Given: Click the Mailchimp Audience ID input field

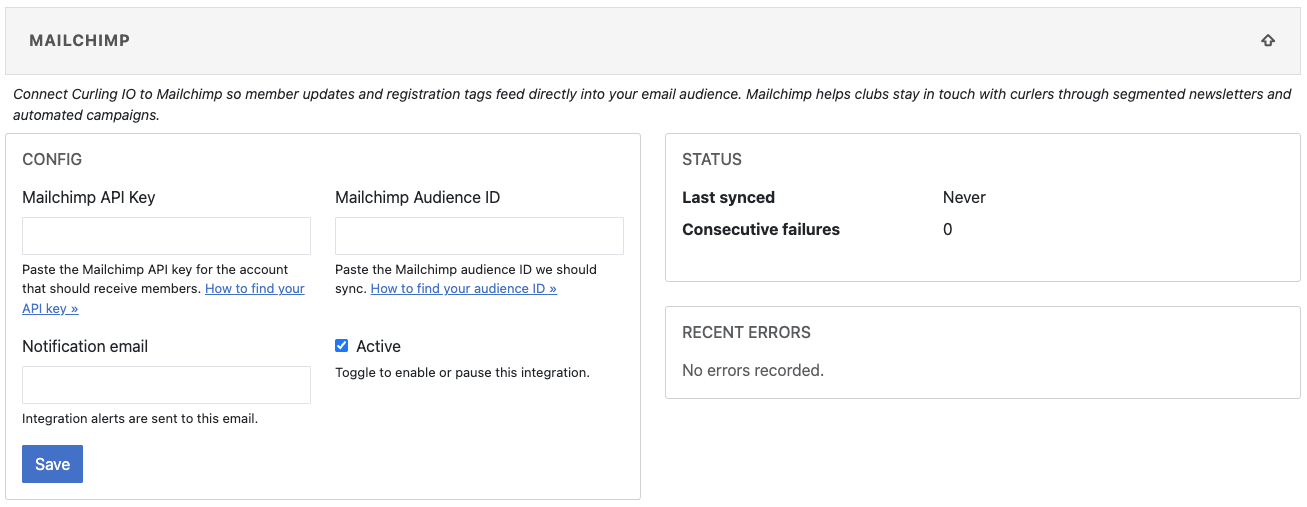Looking at the screenshot, I should 479,236.
